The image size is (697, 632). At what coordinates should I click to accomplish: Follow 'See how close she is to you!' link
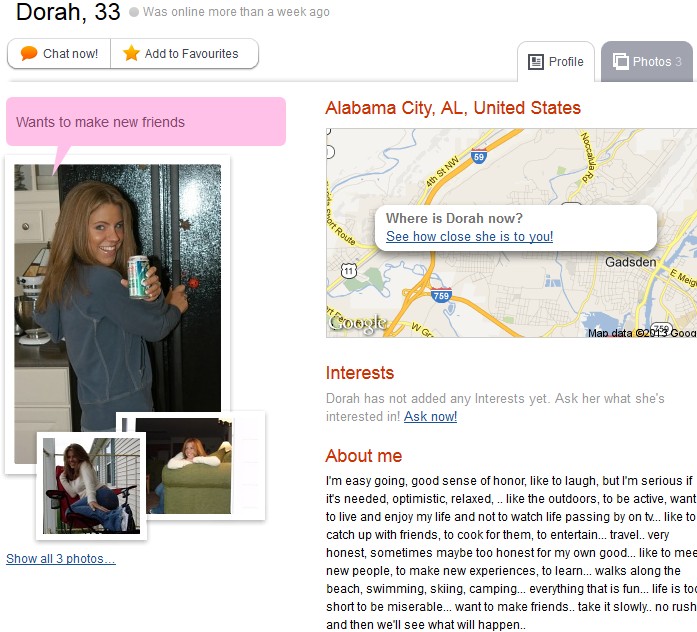tap(469, 236)
